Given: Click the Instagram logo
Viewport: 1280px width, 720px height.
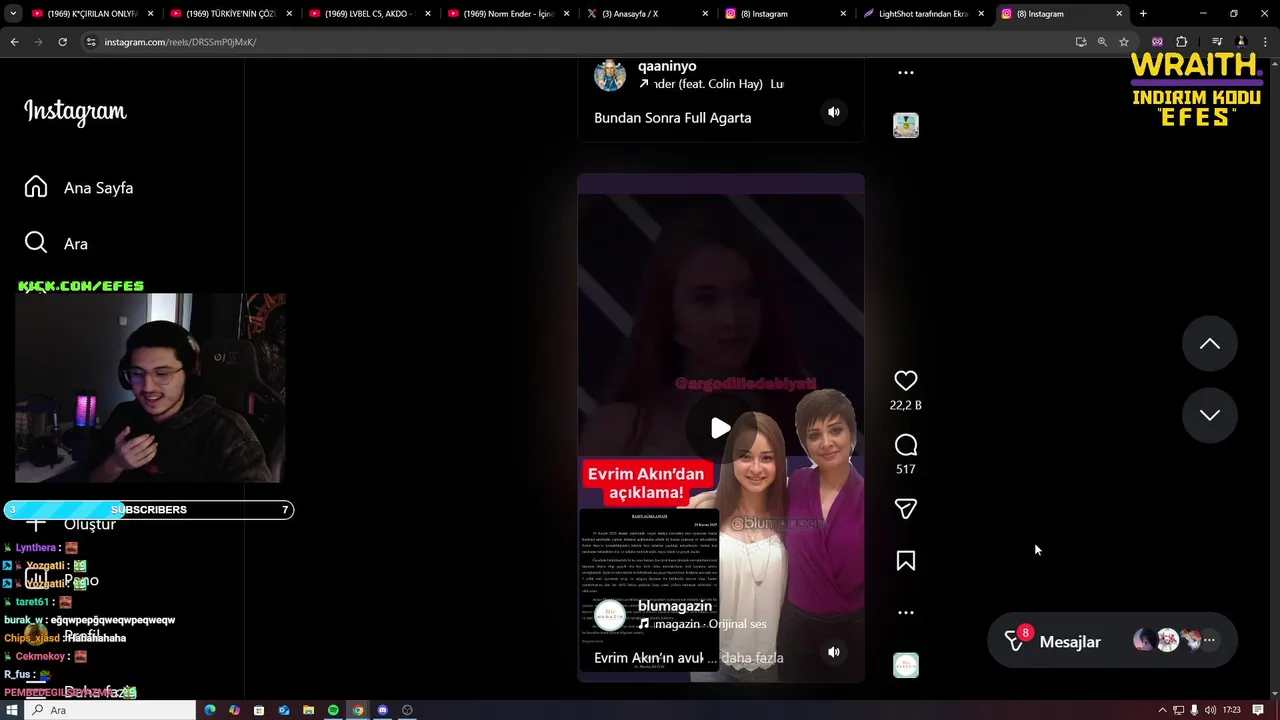Looking at the screenshot, I should click(x=75, y=112).
